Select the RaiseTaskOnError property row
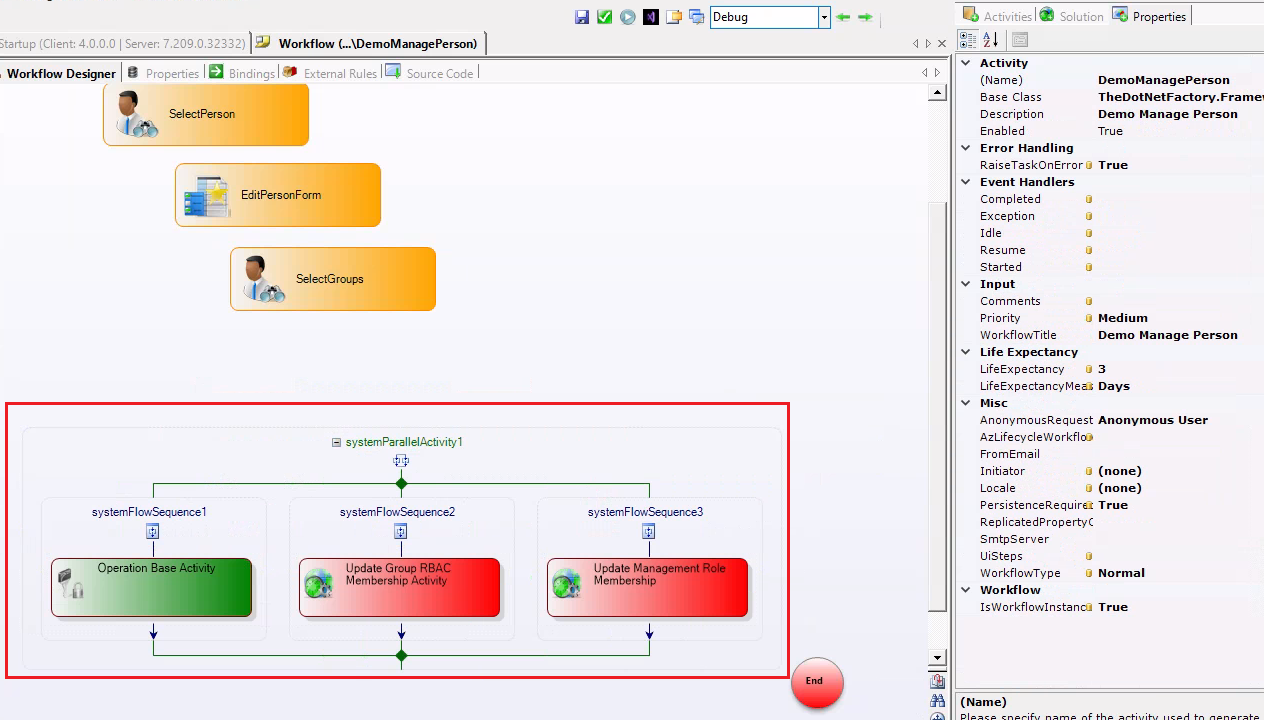This screenshot has height=720, width=1265. click(1110, 165)
